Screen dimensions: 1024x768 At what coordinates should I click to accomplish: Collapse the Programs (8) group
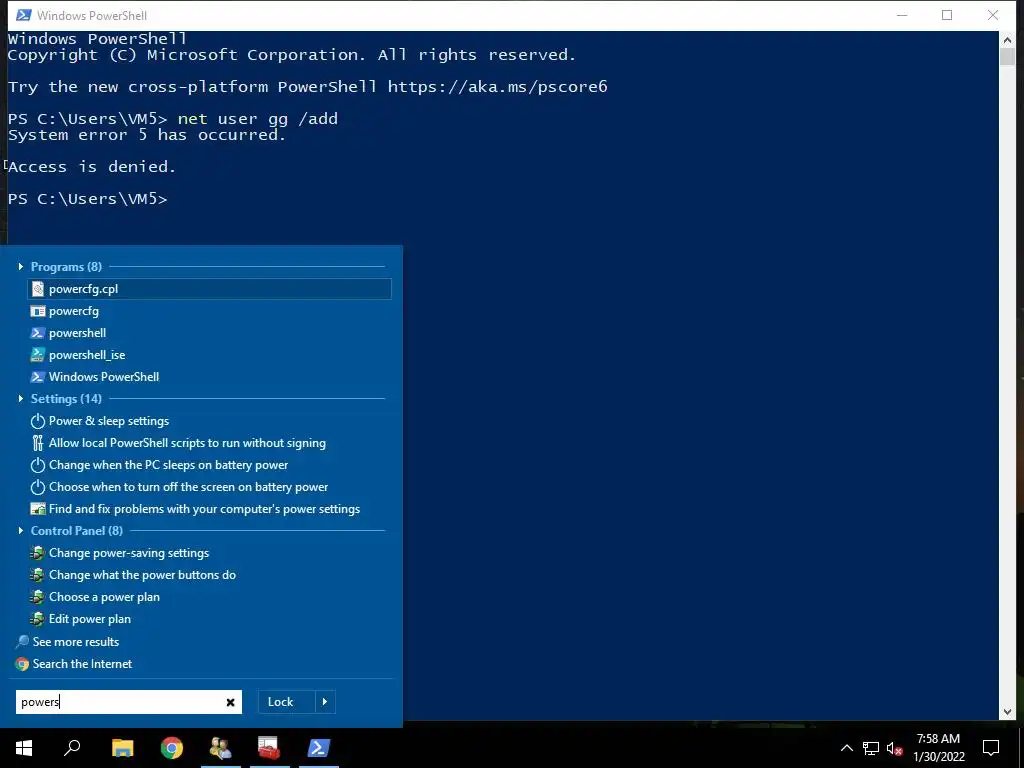(x=21, y=266)
